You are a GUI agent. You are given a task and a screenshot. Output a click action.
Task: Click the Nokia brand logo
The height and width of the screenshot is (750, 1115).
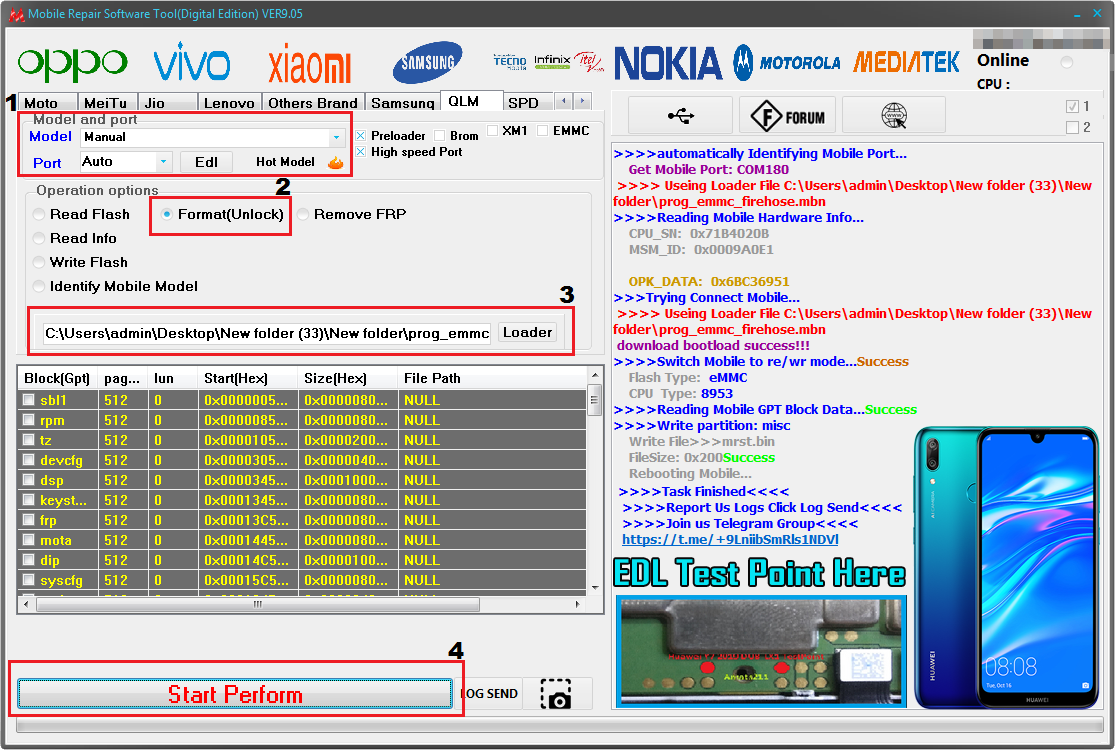click(x=668, y=63)
